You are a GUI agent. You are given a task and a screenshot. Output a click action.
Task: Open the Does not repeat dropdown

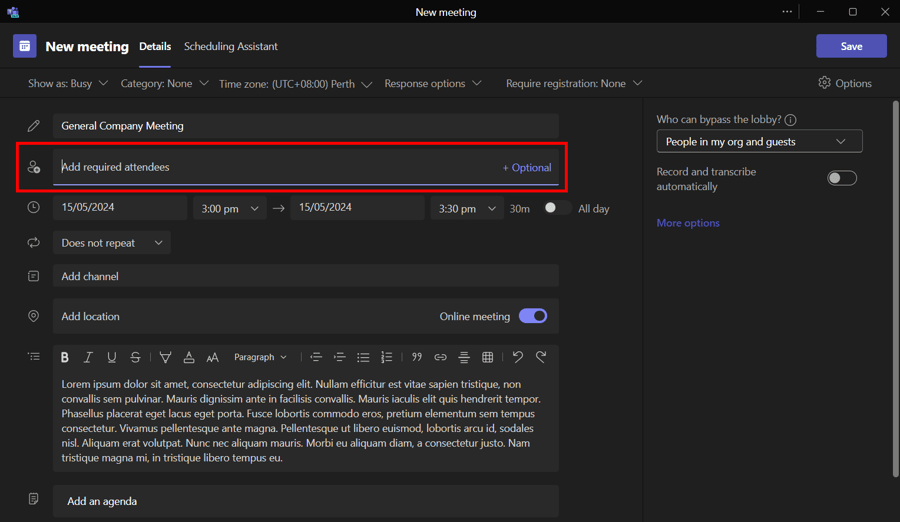(112, 243)
